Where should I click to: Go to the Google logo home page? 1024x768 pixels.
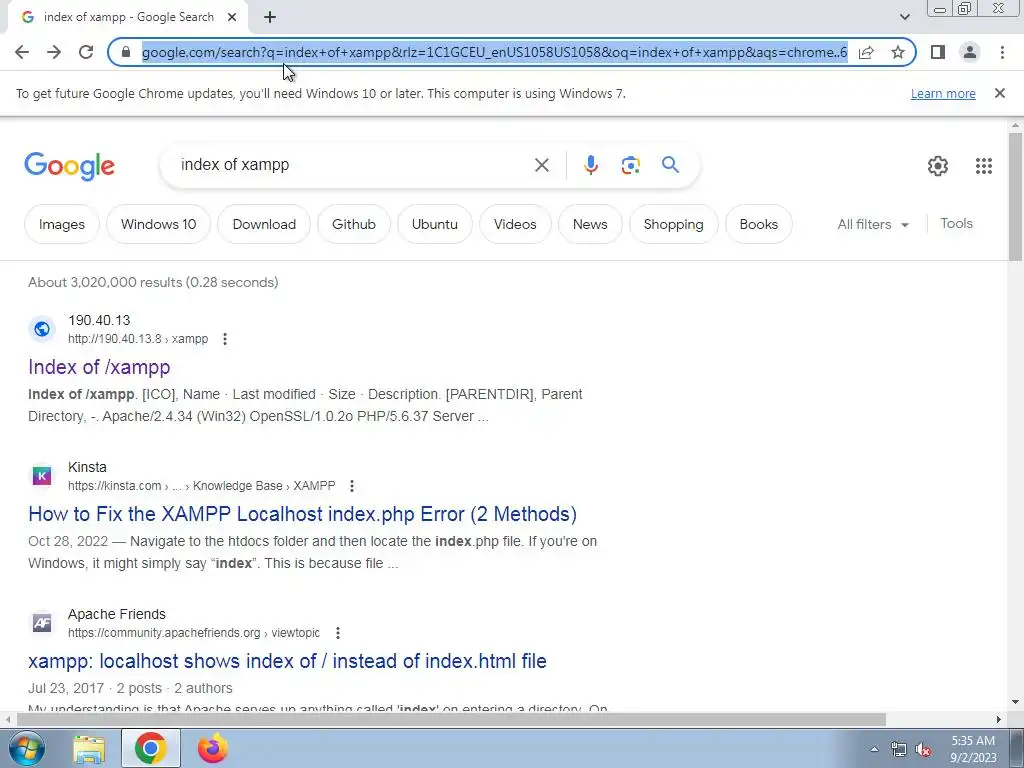pos(69,166)
